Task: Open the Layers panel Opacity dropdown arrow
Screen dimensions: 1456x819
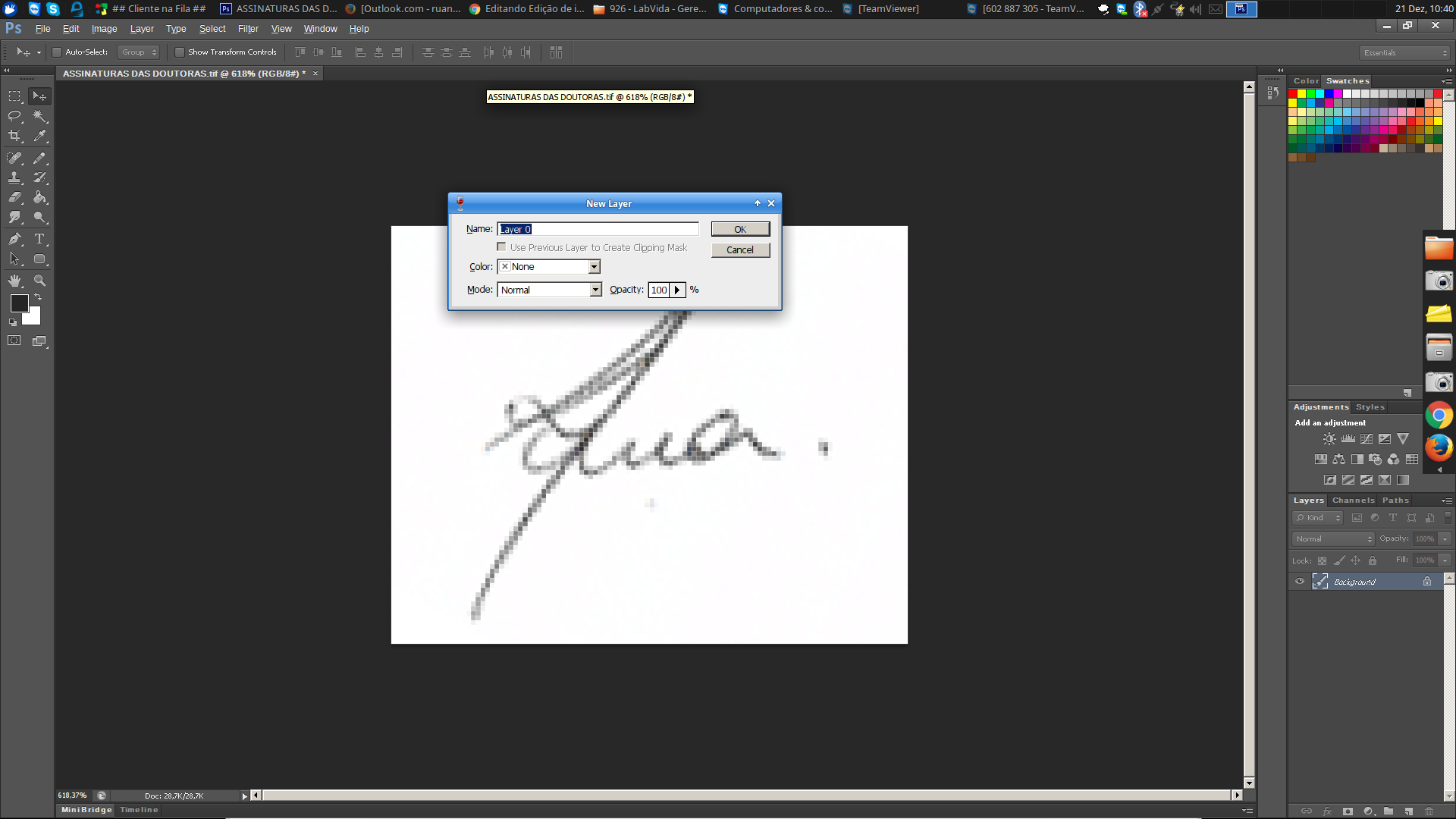Action: (x=1445, y=539)
